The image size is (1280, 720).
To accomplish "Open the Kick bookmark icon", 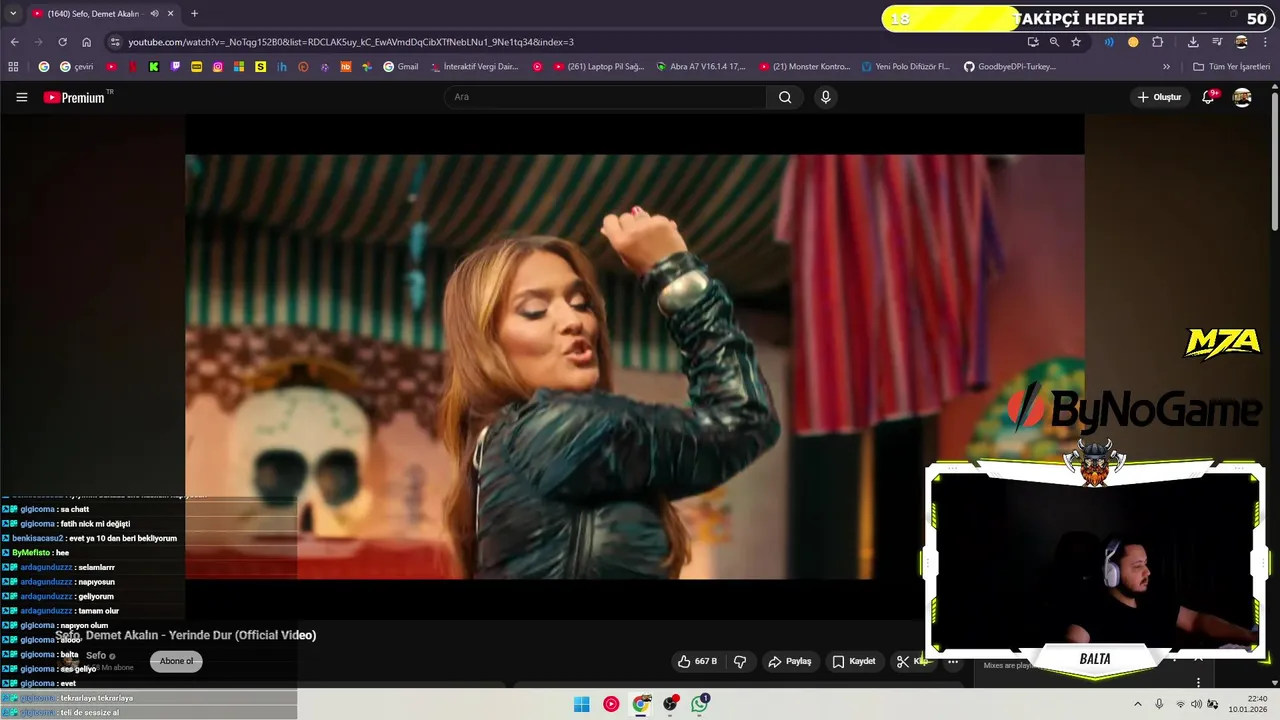I will pyautogui.click(x=154, y=67).
